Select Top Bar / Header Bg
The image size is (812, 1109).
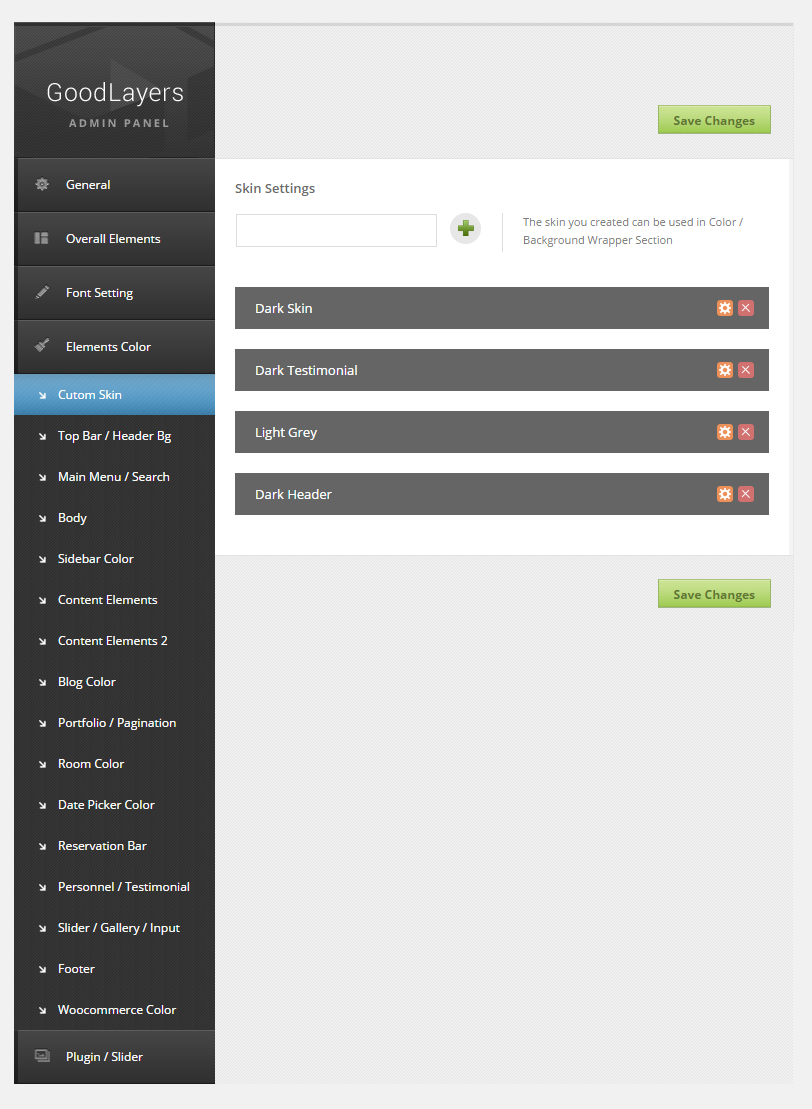[x=115, y=436]
